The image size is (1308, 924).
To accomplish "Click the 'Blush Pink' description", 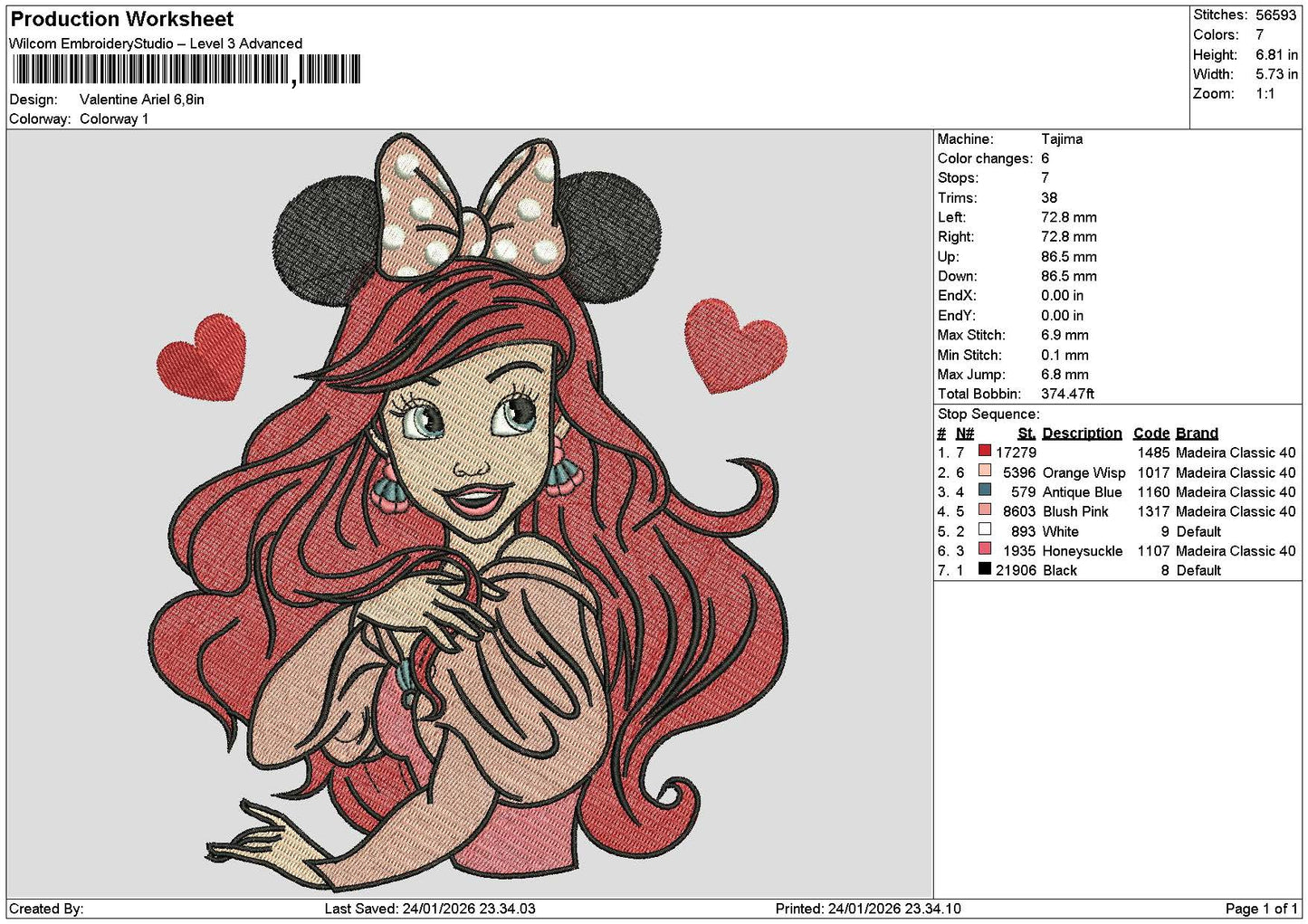I will [1075, 511].
